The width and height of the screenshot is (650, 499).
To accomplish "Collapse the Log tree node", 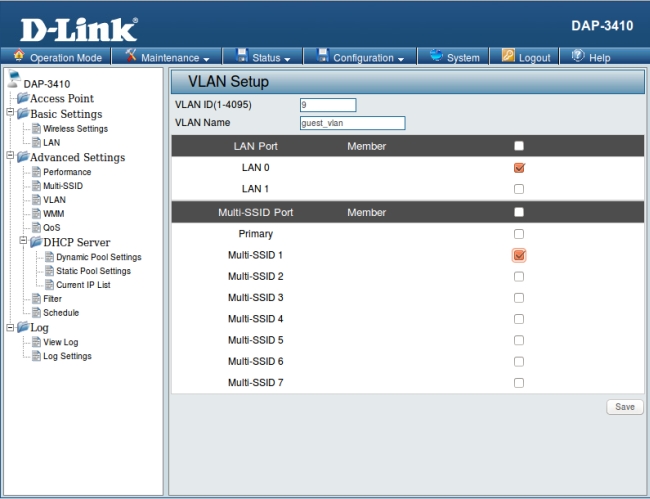I will pyautogui.click(x=10, y=327).
